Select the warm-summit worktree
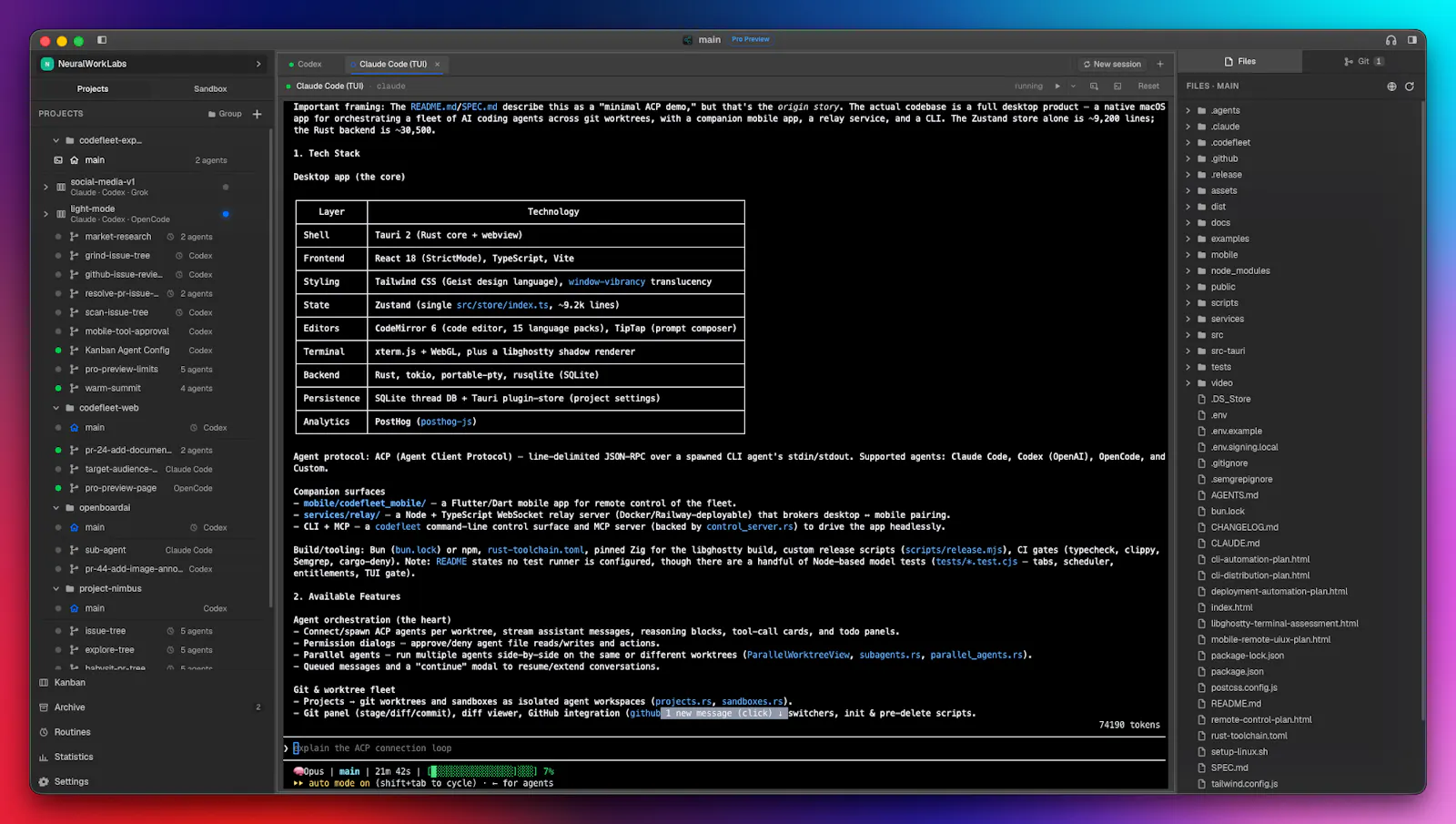 tap(113, 389)
